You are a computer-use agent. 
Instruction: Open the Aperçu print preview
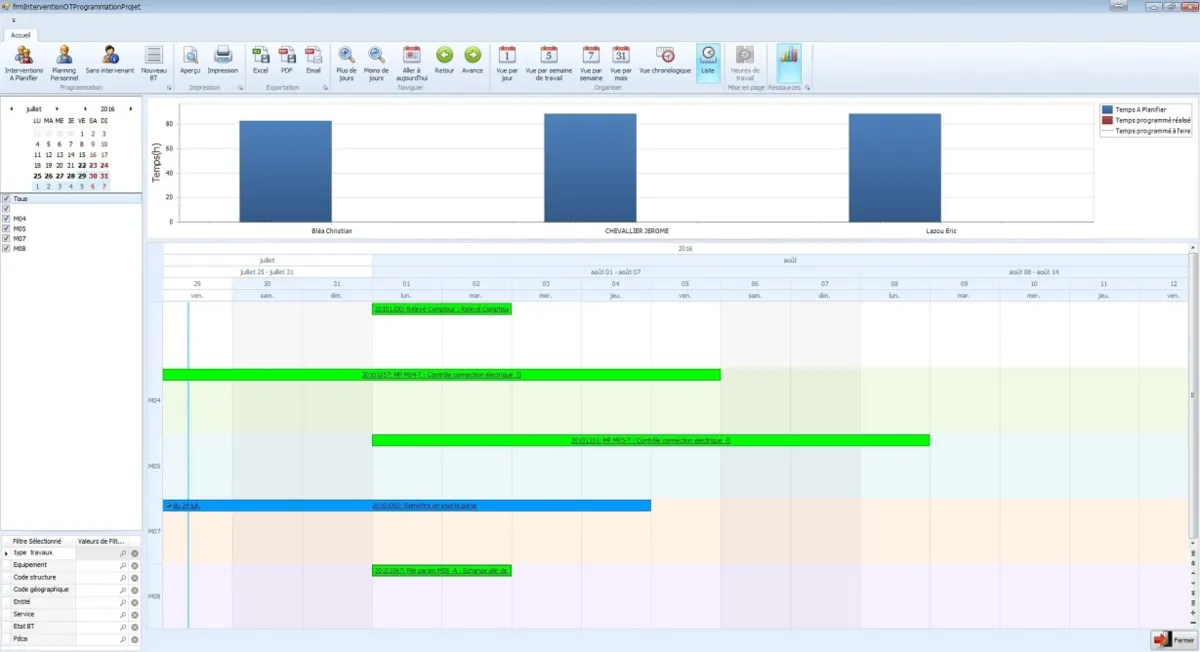190,60
